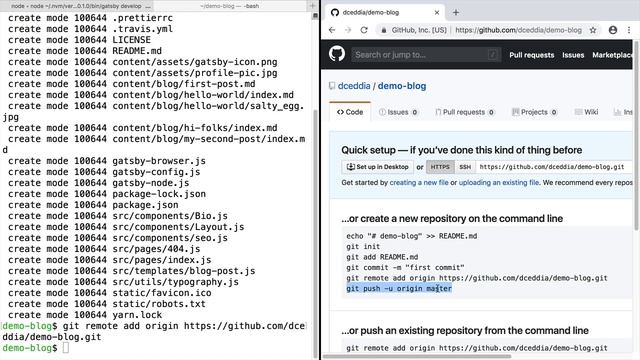Viewport: 640px width, 360px height.
Task: Switch to the demo-blog bash Terminal tab
Action: 230,6
